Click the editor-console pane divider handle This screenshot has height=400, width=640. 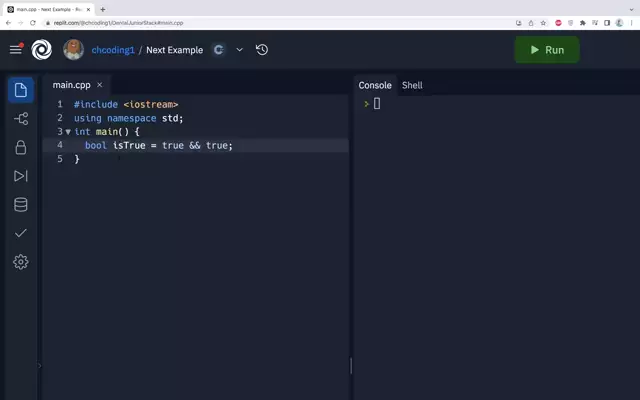(351, 366)
